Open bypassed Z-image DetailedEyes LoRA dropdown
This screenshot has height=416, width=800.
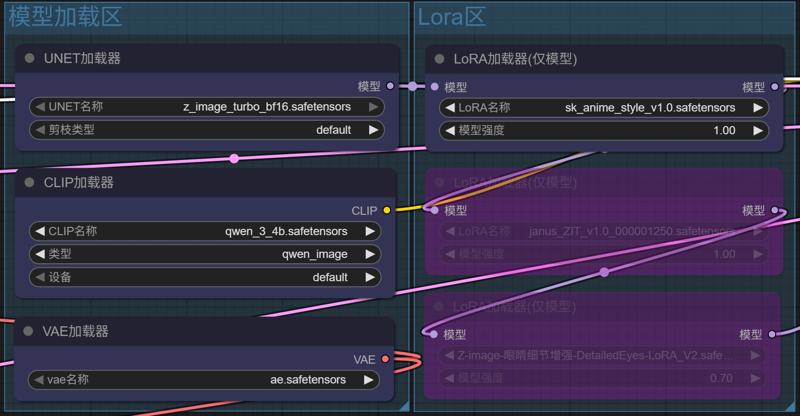click(602, 355)
